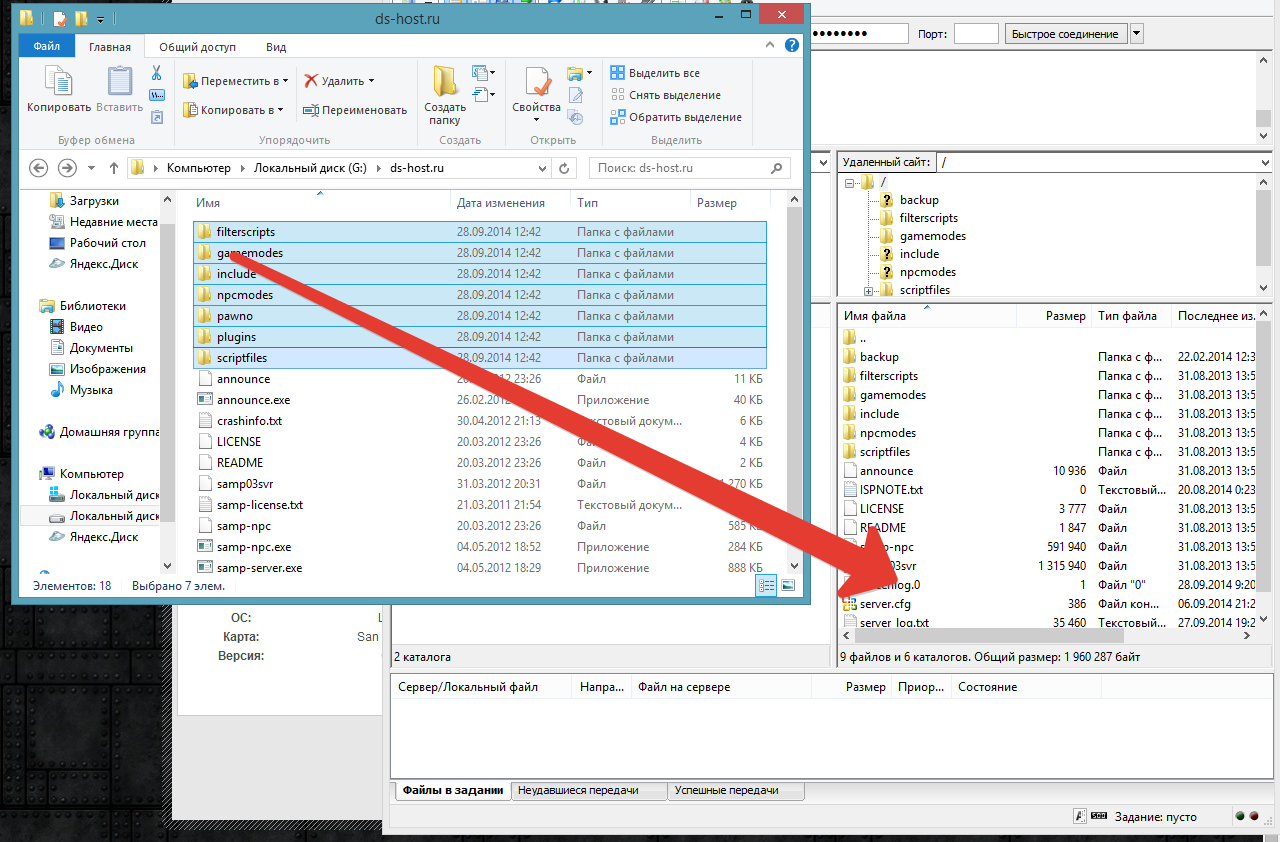Click Снять выделение in the ribbon
Image resolution: width=1280 pixels, height=842 pixels.
[x=665, y=95]
